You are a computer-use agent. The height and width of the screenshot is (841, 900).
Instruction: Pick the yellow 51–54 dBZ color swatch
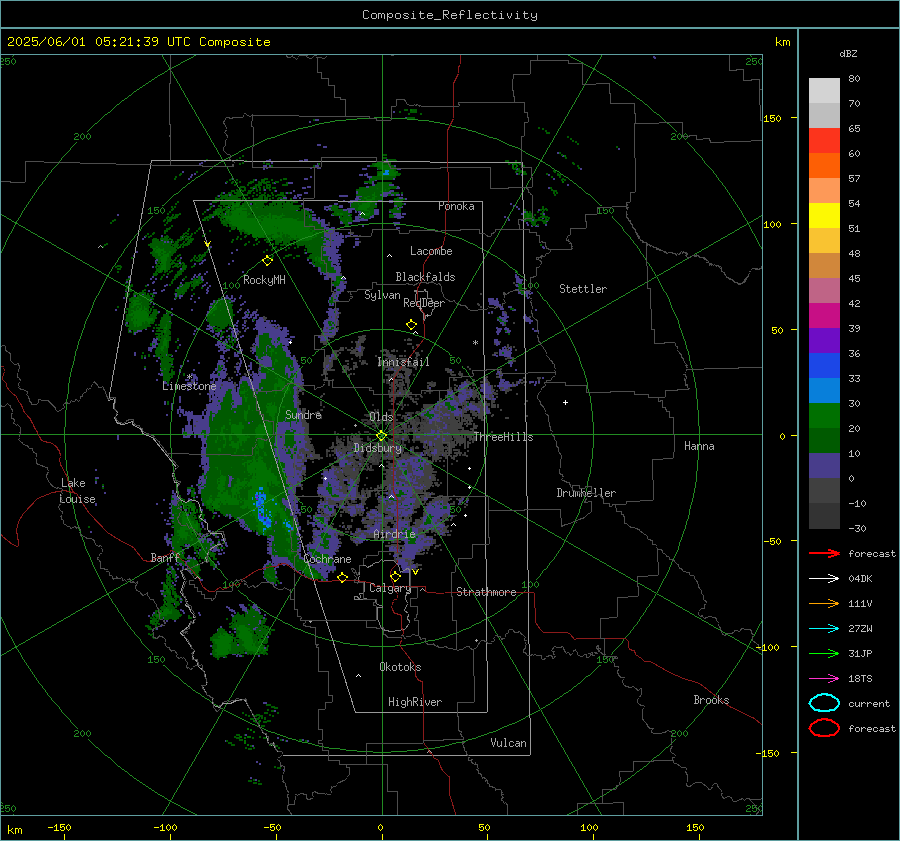coord(824,215)
